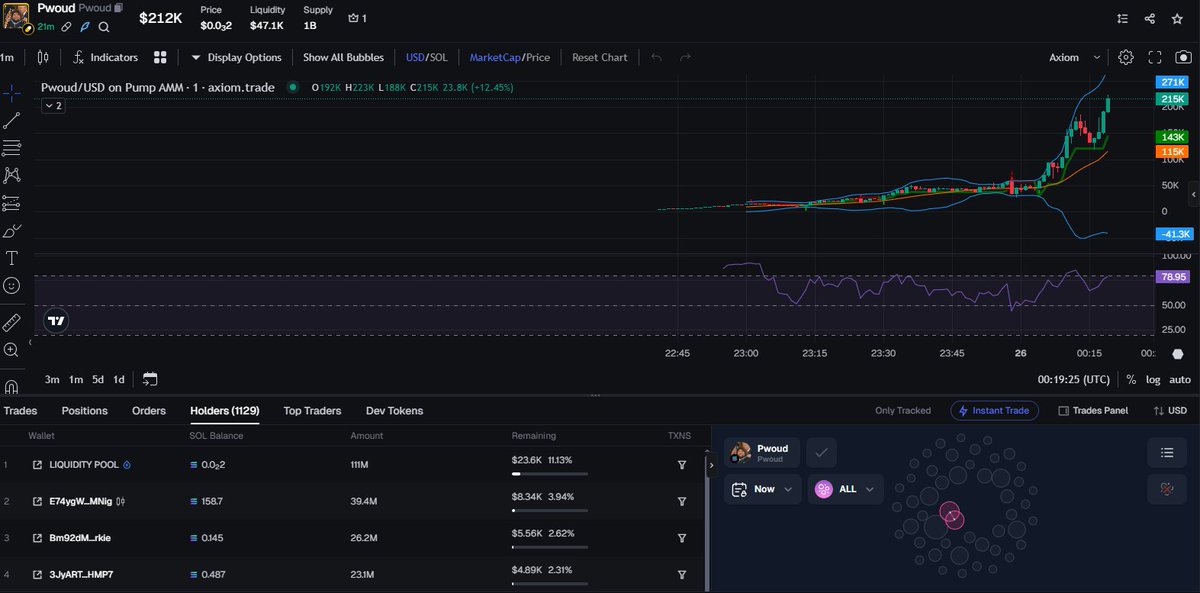This screenshot has height=593, width=1200.
Task: Toggle the checkmark button beside Pwoud bubble card
Action: [821, 453]
